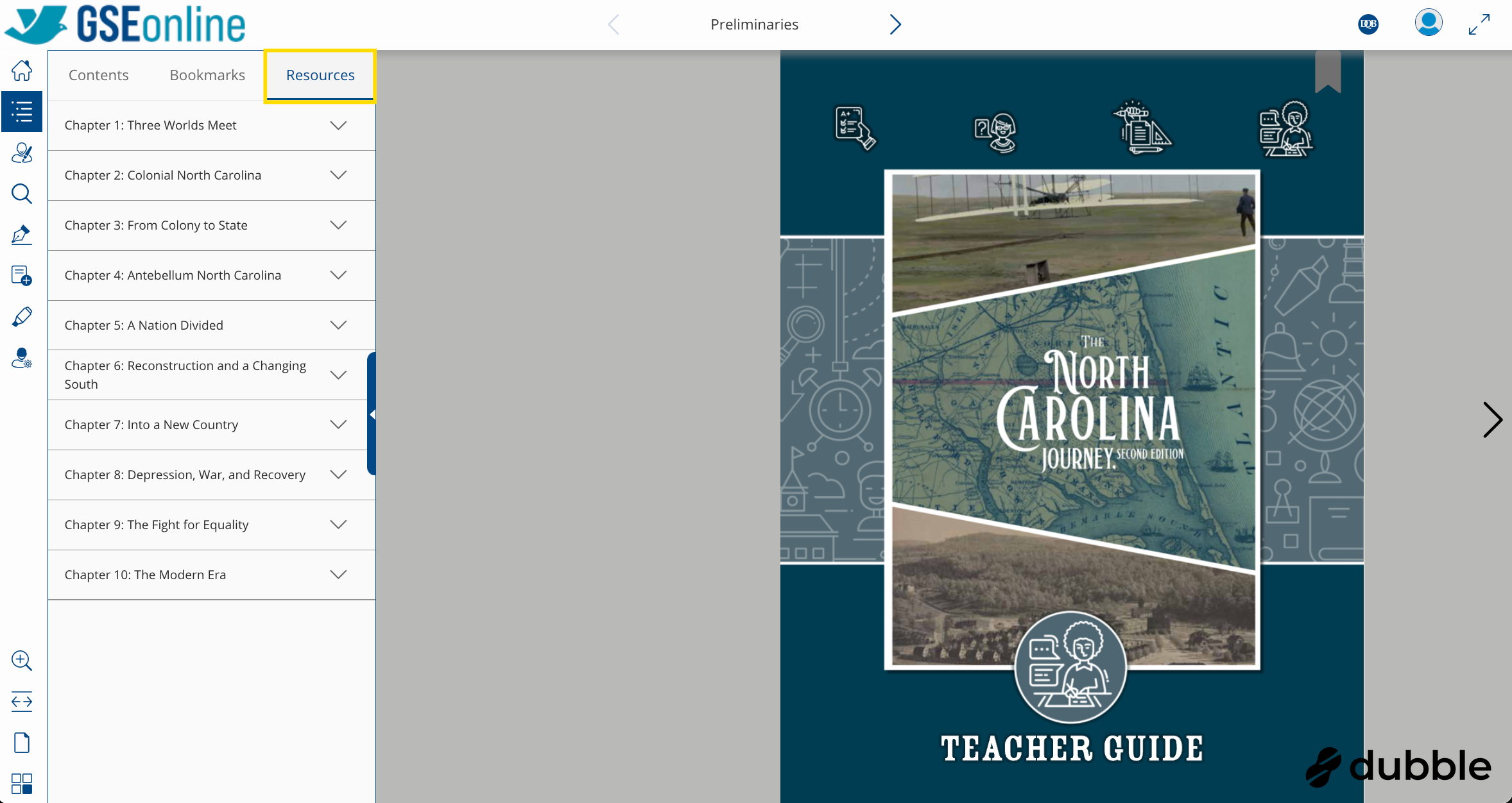Expand Chapter 8 with its chevron
The height and width of the screenshot is (803, 1512).
[x=338, y=475]
